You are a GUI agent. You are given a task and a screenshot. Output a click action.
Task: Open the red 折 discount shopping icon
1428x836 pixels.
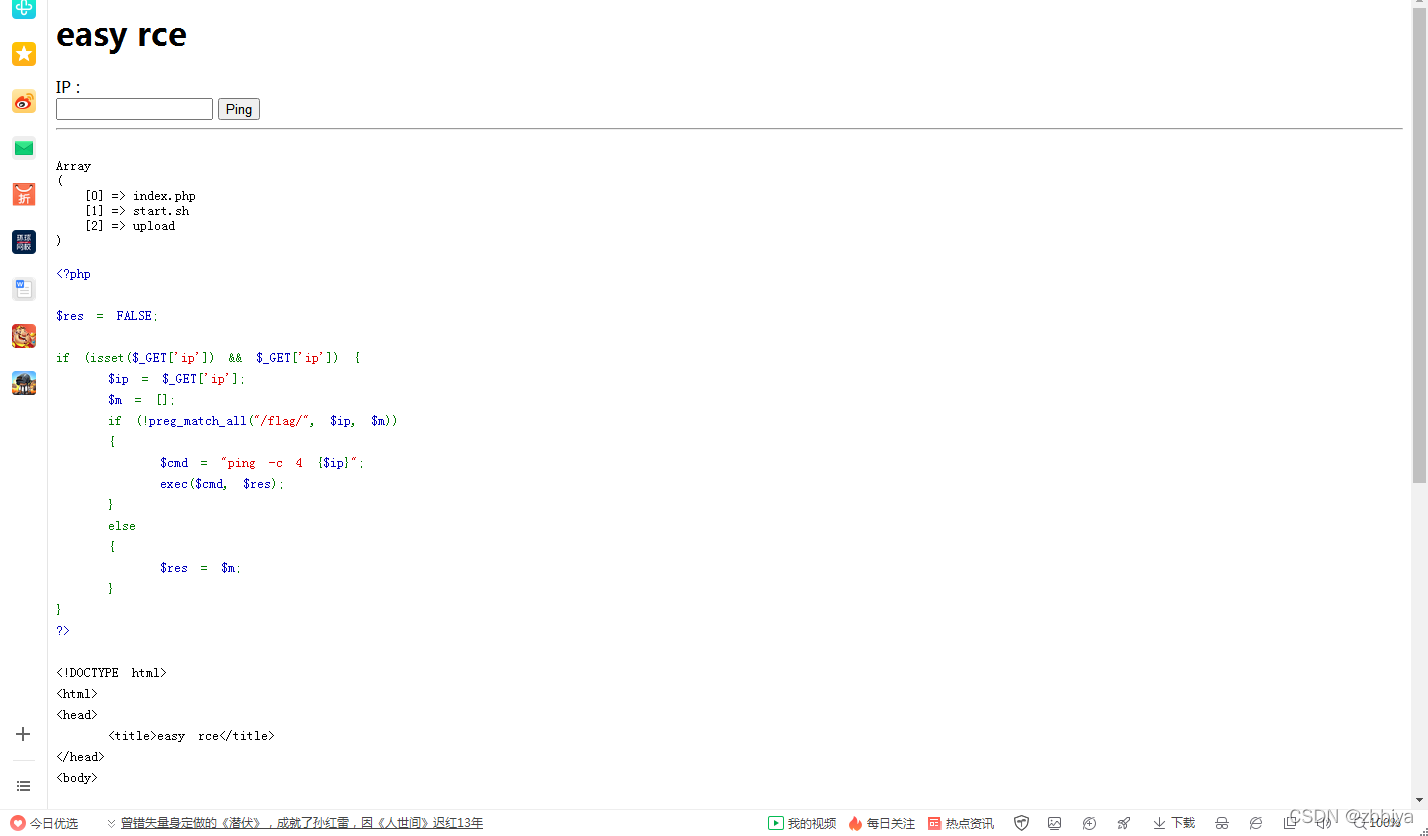(24, 195)
